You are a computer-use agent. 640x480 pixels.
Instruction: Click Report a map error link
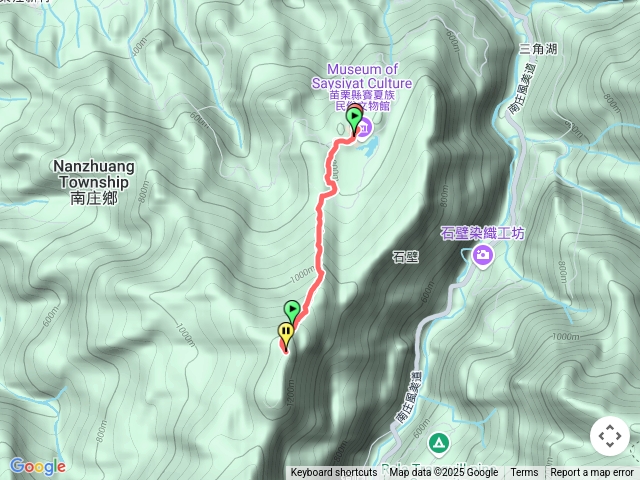click(x=592, y=472)
